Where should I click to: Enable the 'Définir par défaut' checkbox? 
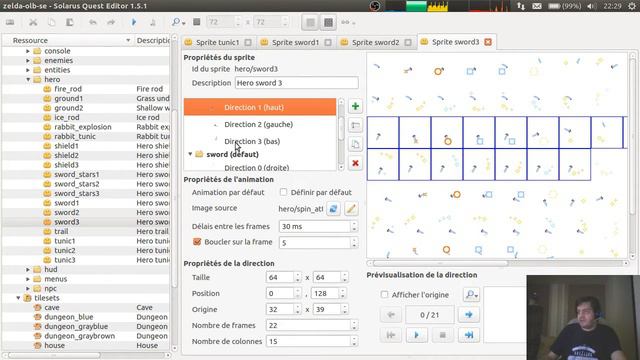(283, 192)
